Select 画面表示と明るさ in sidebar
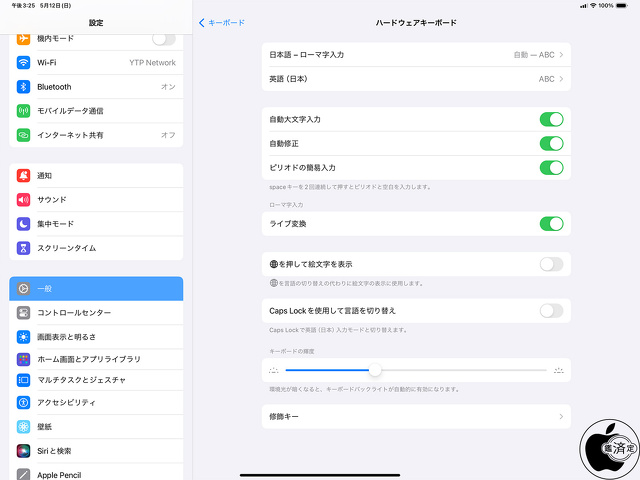The height and width of the screenshot is (480, 640). [96, 337]
